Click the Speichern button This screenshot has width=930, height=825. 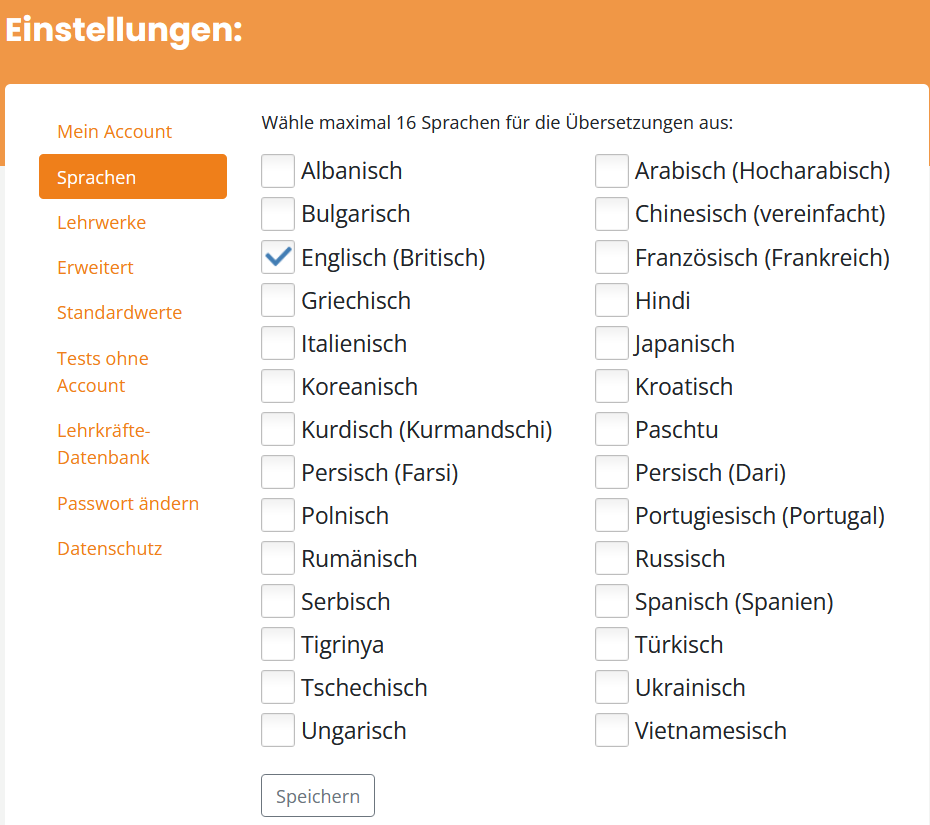pos(318,795)
